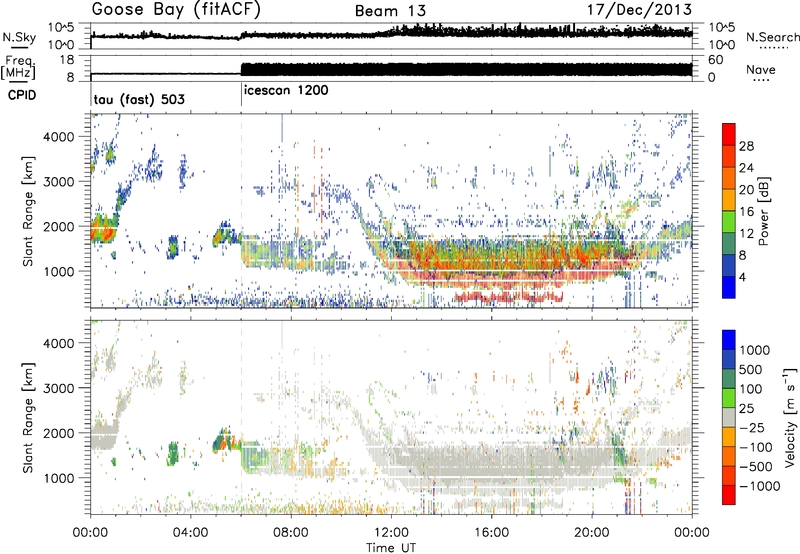Click the '08:00' time tick label
This screenshot has height=554, width=800.
pos(291,533)
